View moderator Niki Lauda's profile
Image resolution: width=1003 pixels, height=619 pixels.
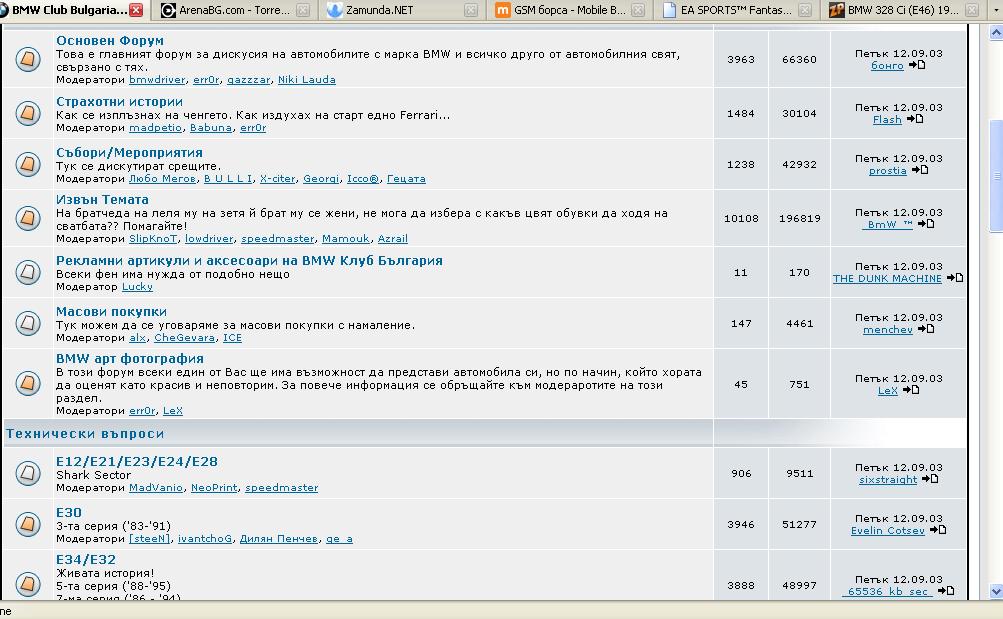click(x=306, y=80)
